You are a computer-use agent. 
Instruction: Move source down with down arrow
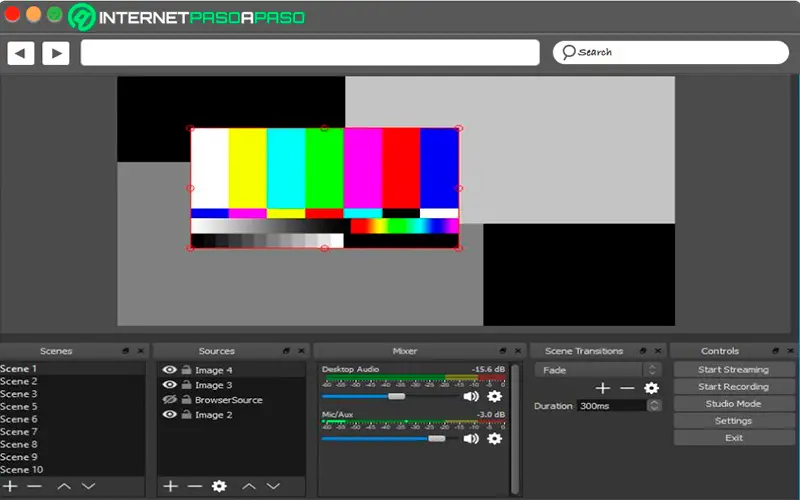coord(273,486)
